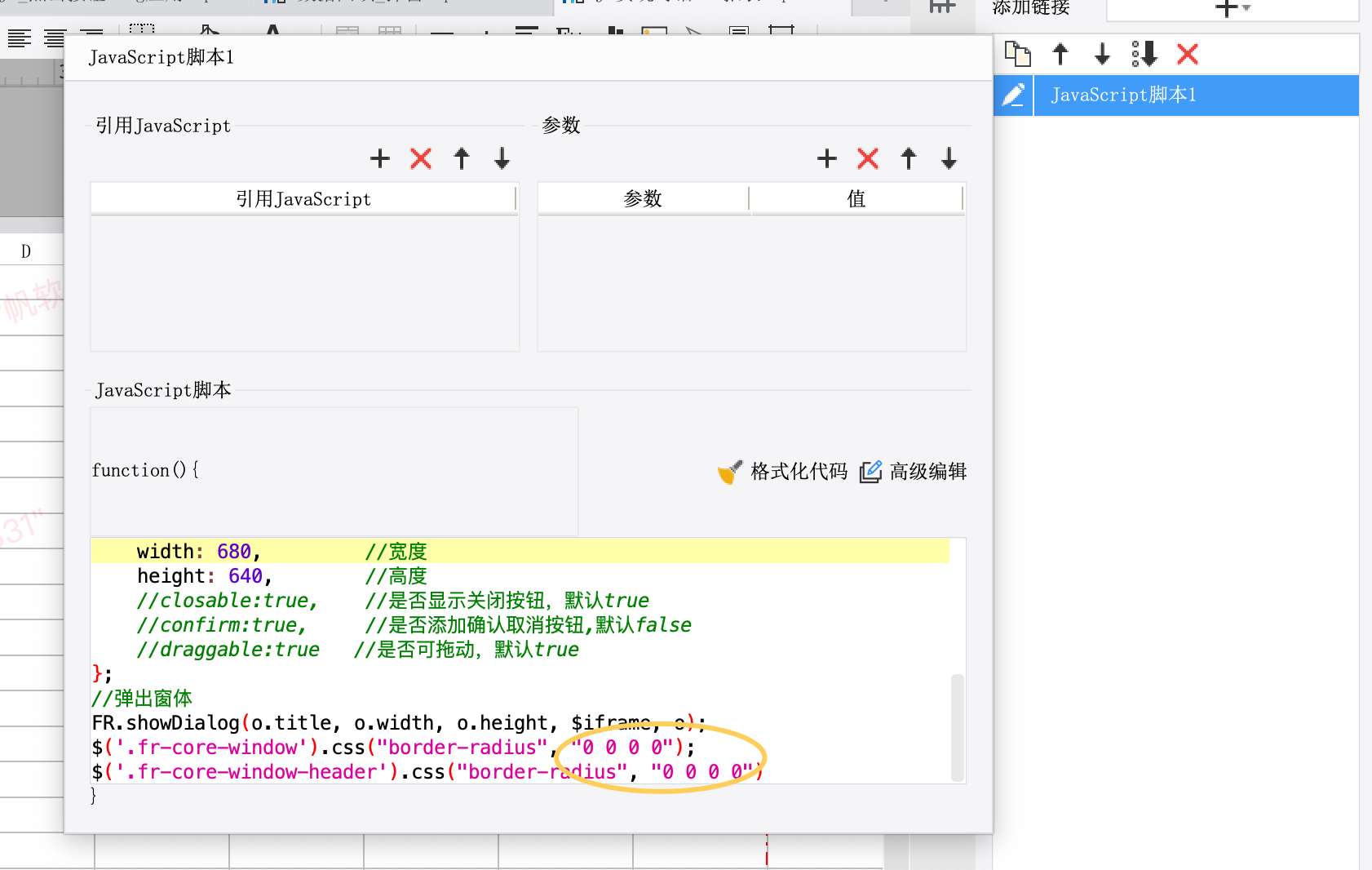This screenshot has height=870, width=1372.
Task: Click the highlighted width: 680 code line
Action: pyautogui.click(x=520, y=551)
